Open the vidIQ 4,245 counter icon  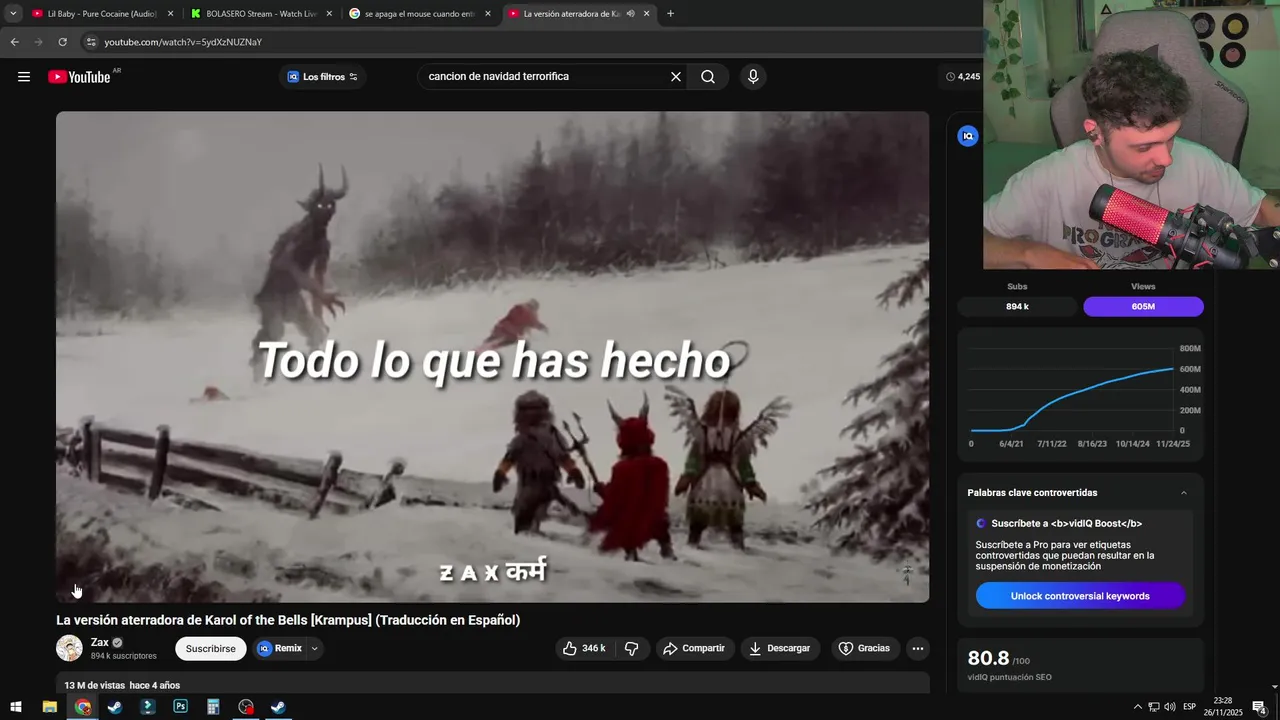[950, 77]
